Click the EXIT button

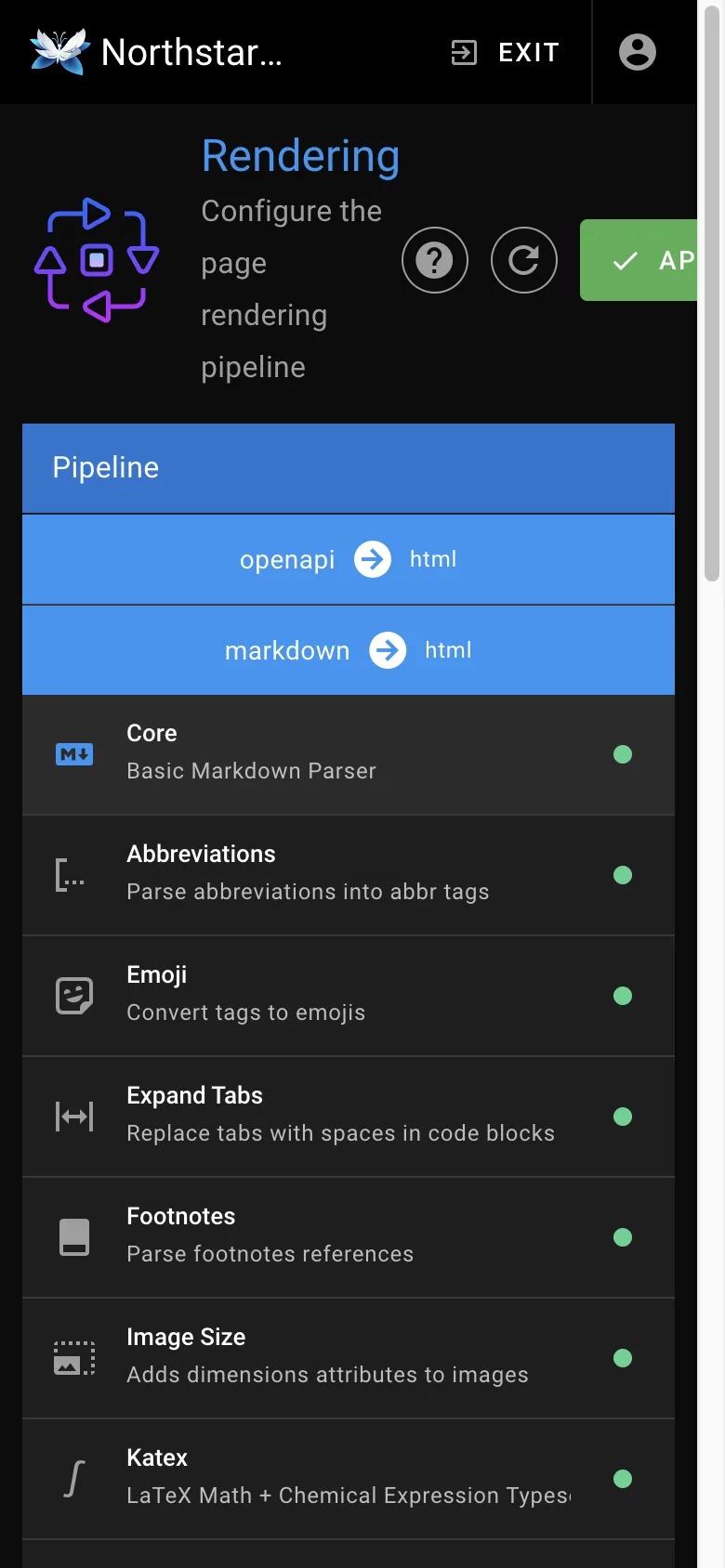pos(505,52)
